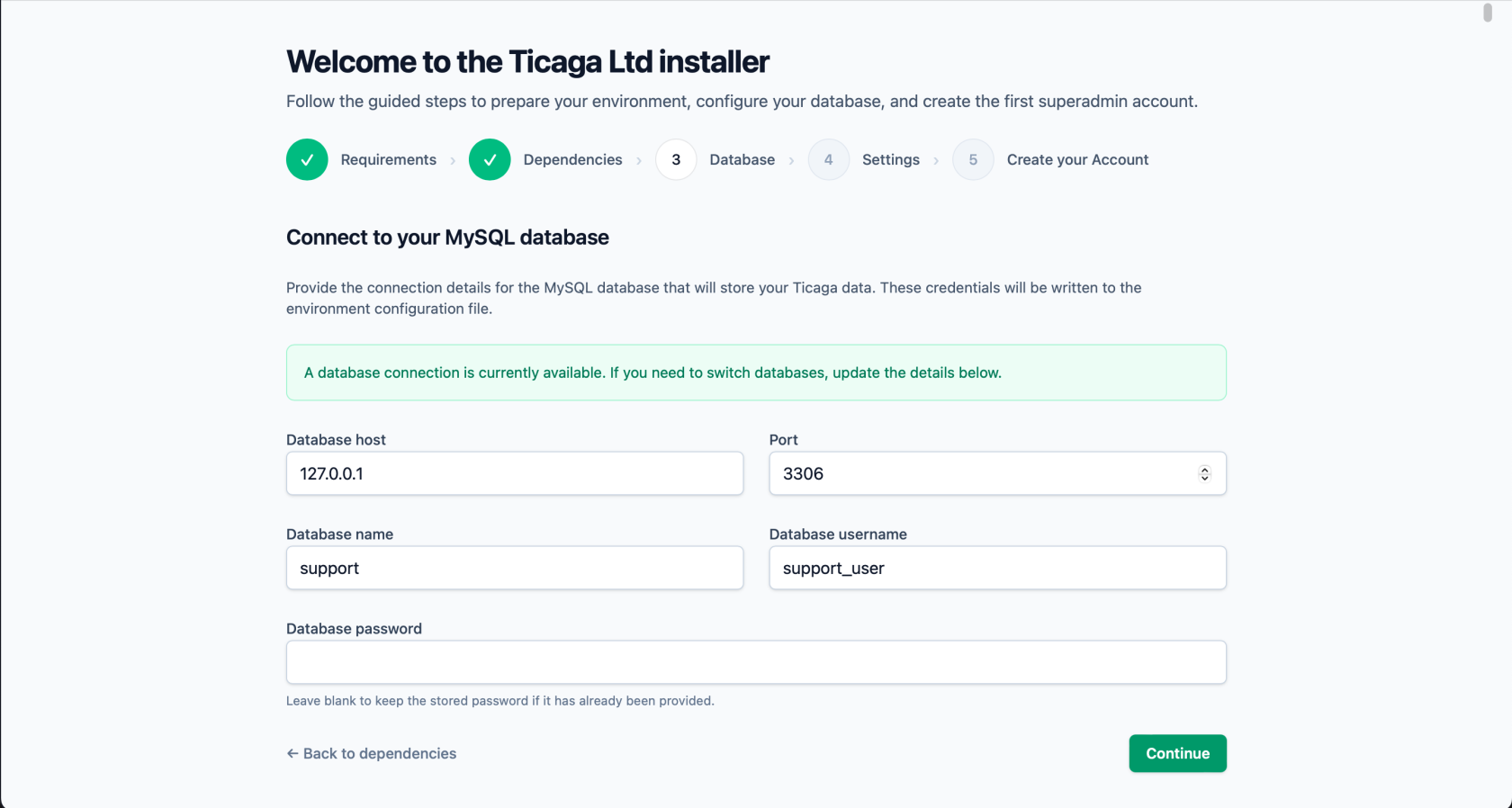Go back via Back to dependencies link
This screenshot has height=808, width=1512.
pos(371,753)
